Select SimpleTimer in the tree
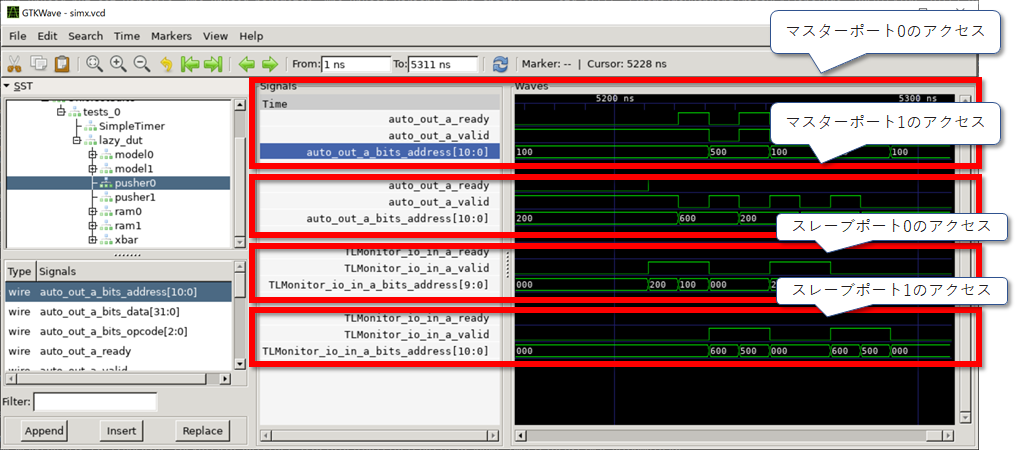The image size is (1017, 450). point(132,126)
